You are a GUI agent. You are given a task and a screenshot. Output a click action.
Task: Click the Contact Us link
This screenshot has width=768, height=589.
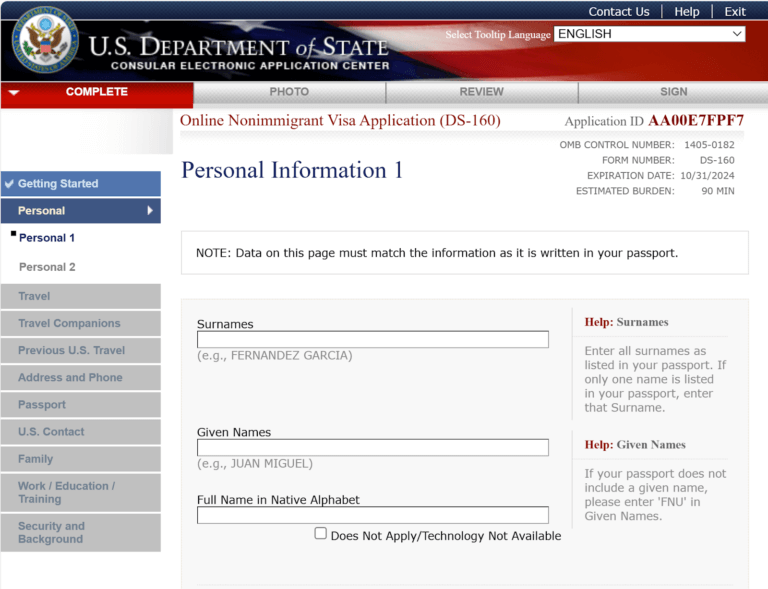tap(618, 12)
